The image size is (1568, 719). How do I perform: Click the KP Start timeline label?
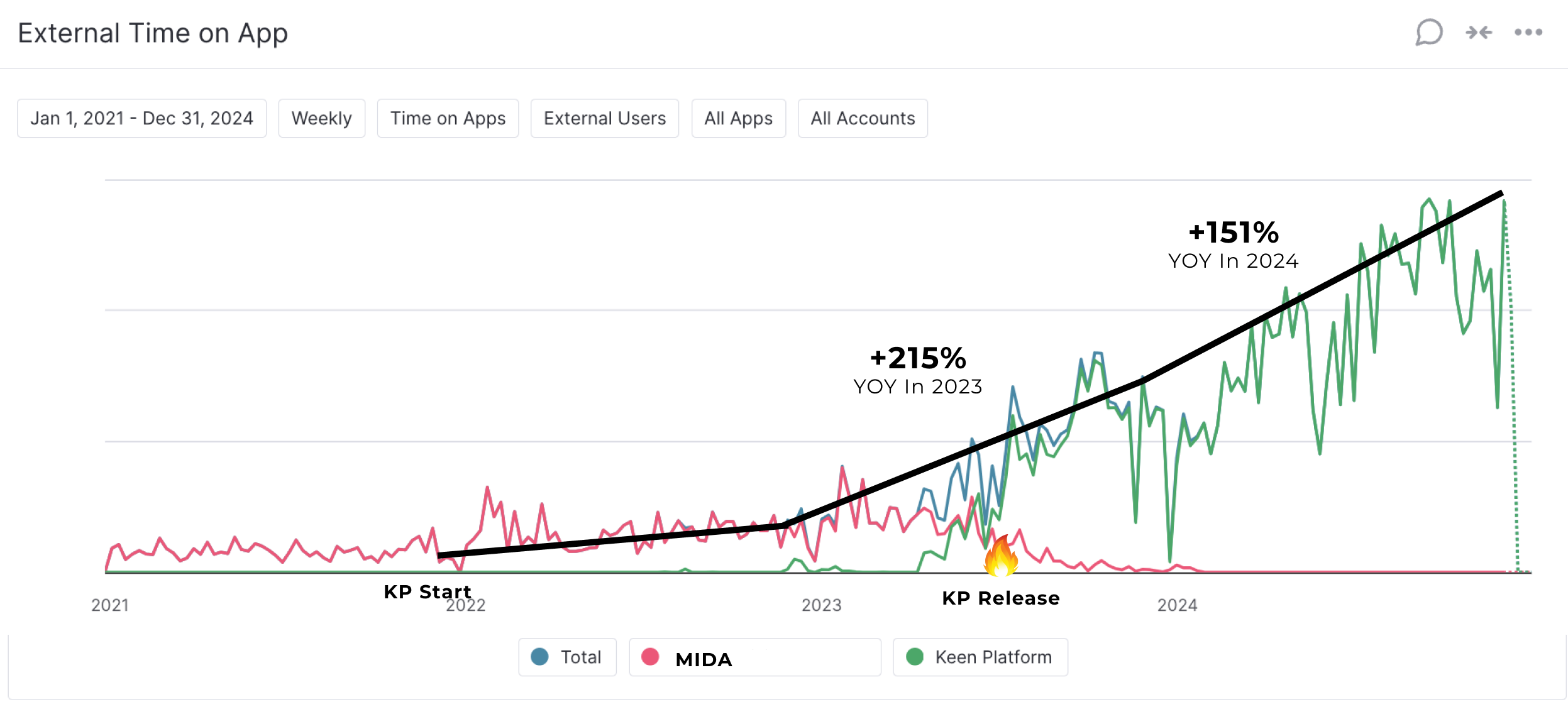pyautogui.click(x=427, y=591)
